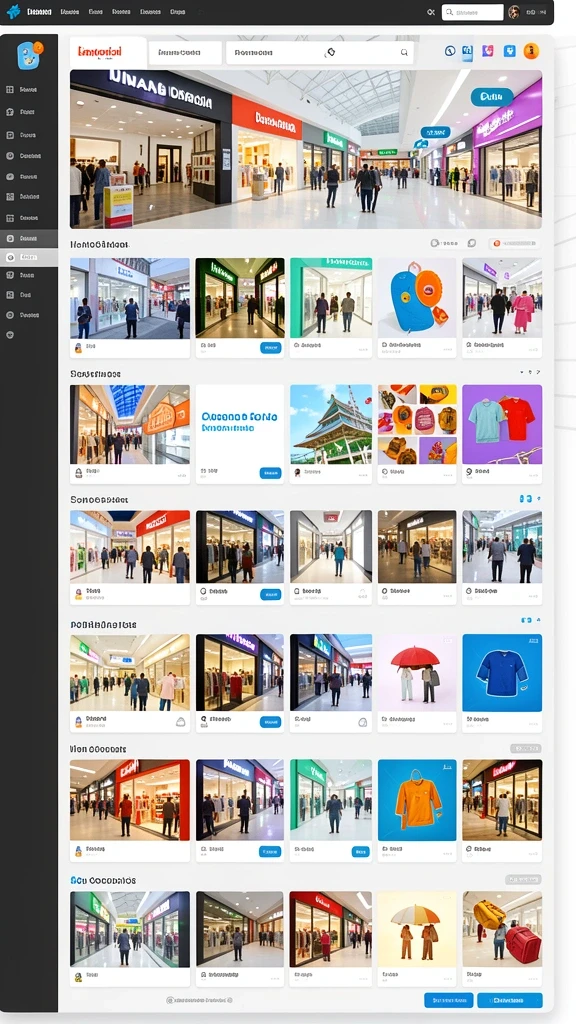Click the blue button under the white blue-text card
Image resolution: width=576 pixels, height=1024 pixels.
tap(270, 473)
